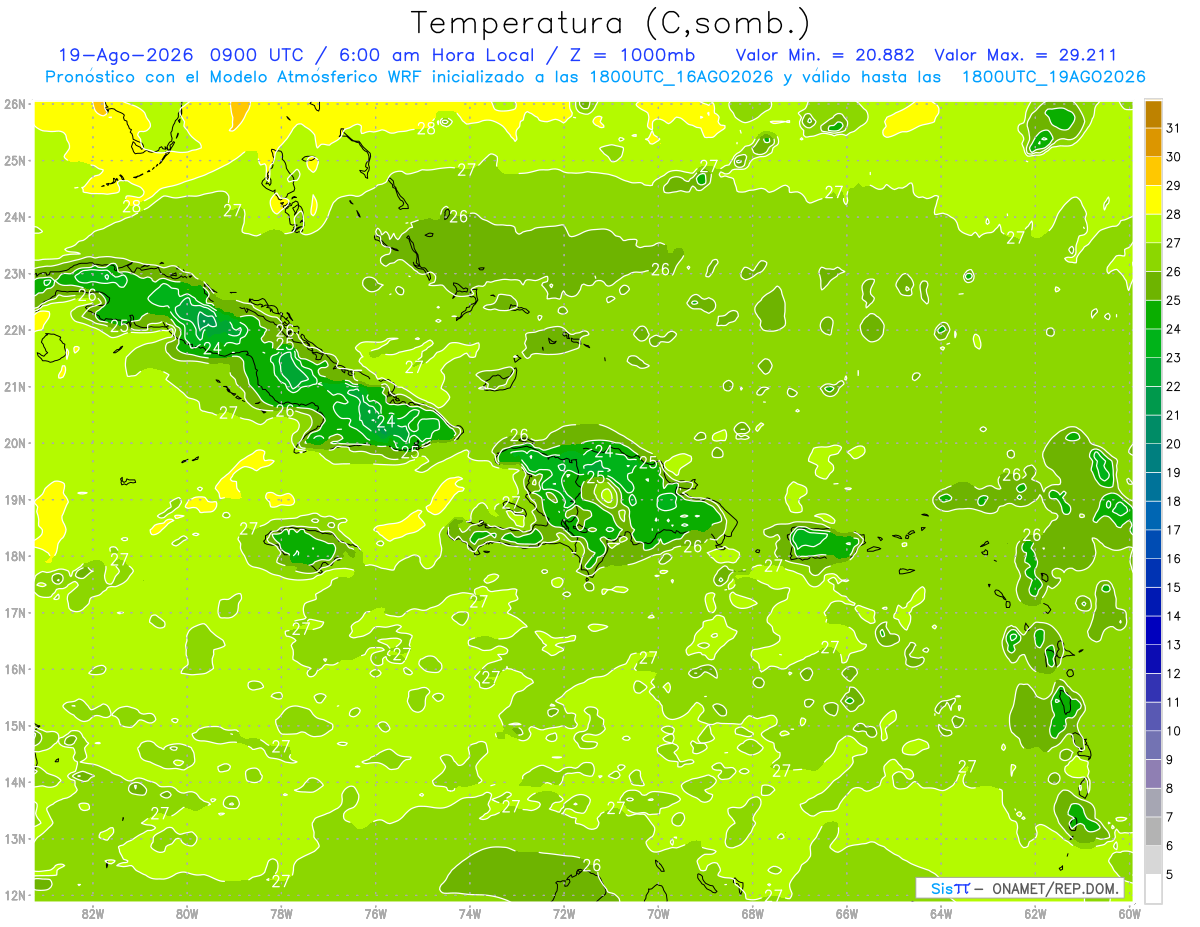
Task: Click the yellow color scale swatch between 28 and 29
Action: click(1153, 200)
